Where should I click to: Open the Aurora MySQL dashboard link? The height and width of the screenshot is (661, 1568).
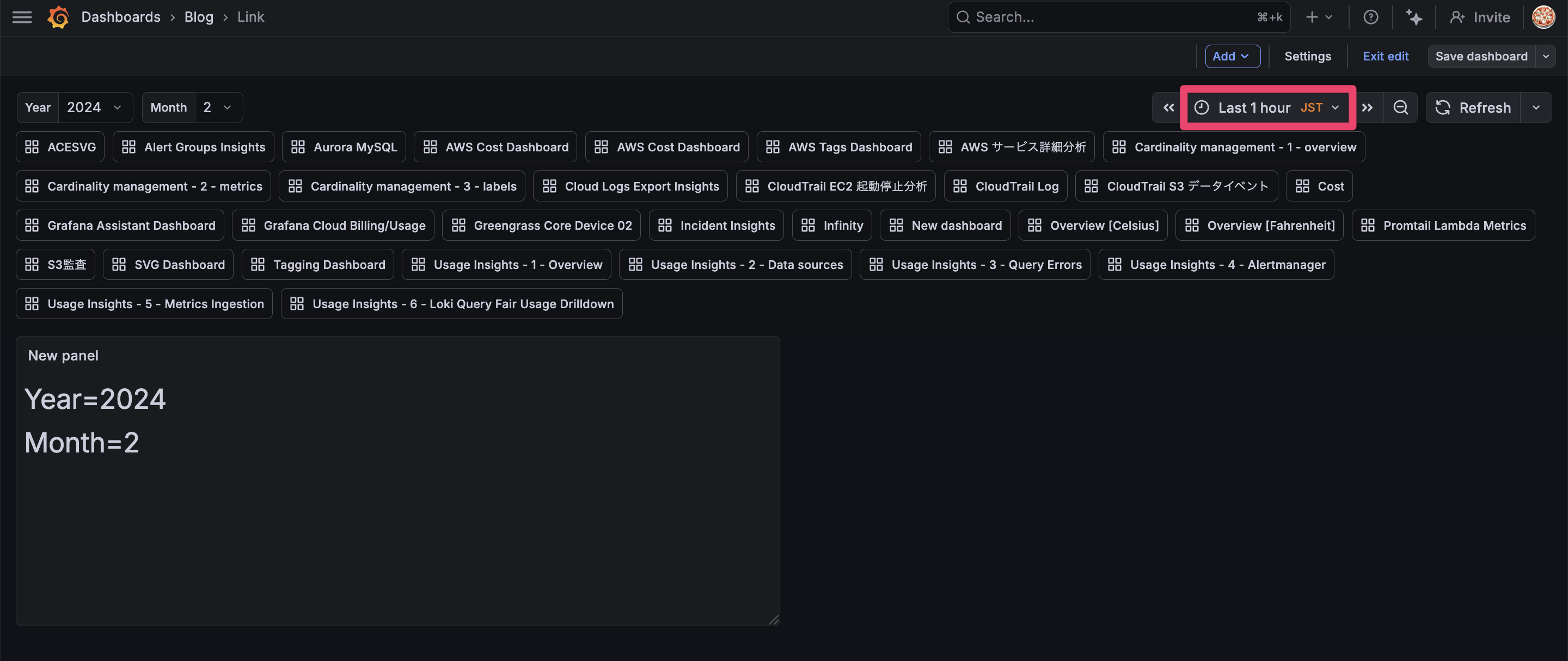(x=344, y=146)
